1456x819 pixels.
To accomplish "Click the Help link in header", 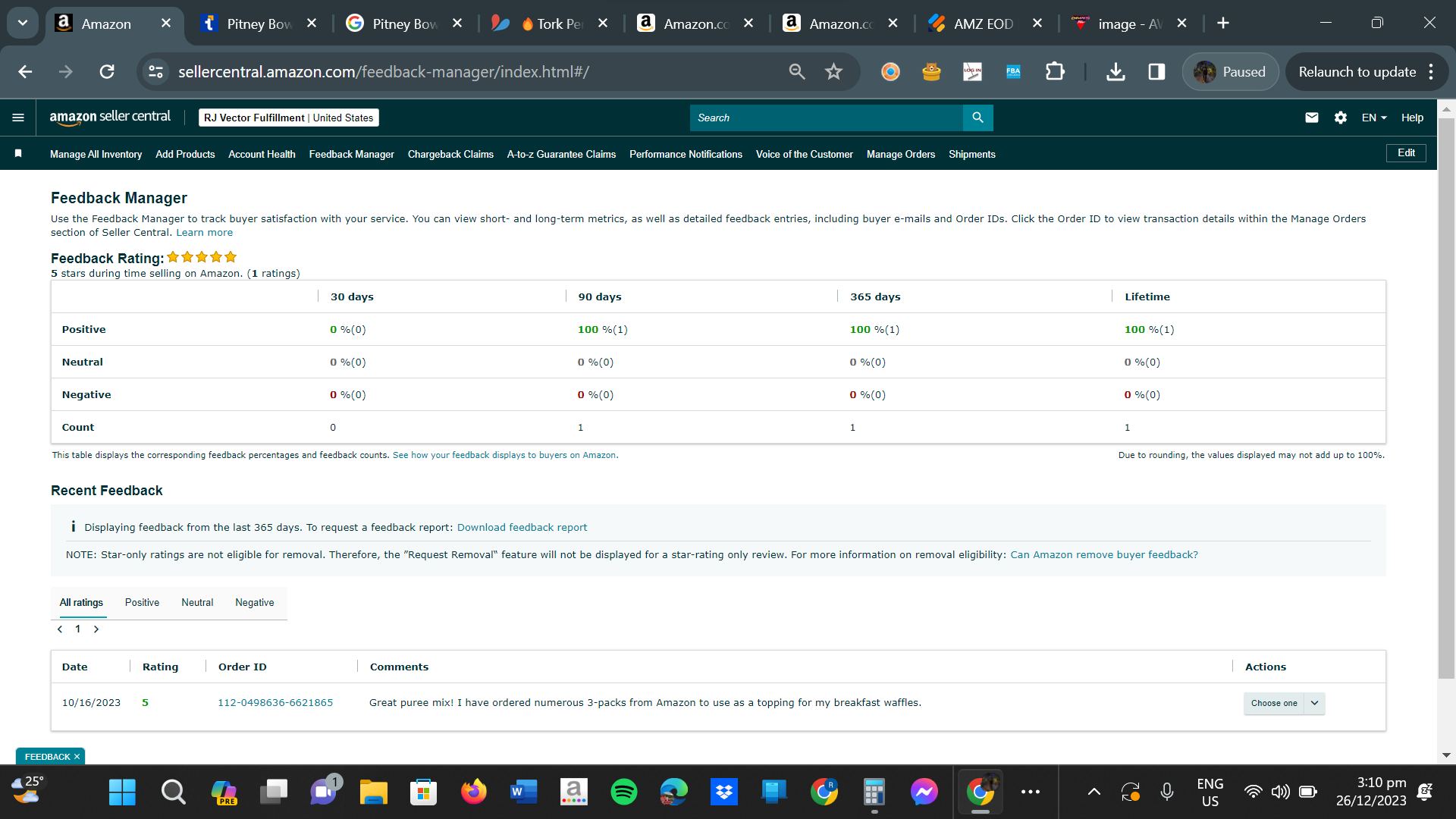I will 1412,118.
